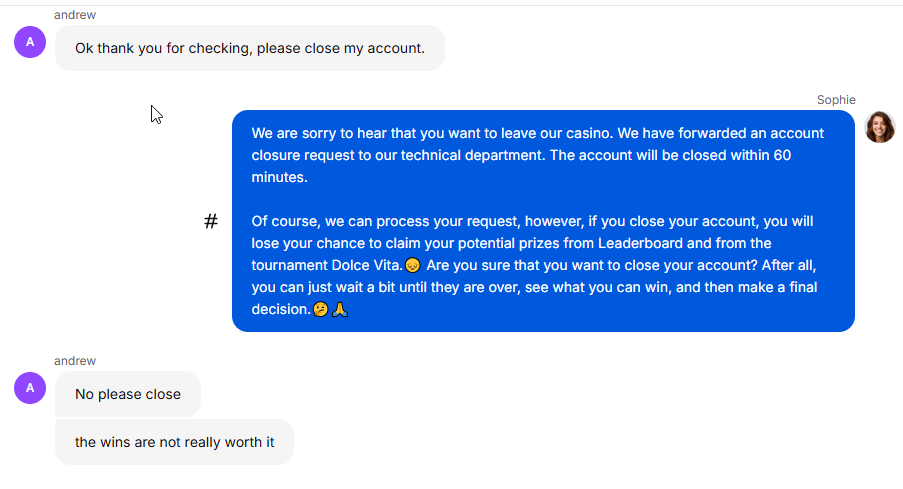Click andrew's avatar next to 'No please close'

click(30, 388)
